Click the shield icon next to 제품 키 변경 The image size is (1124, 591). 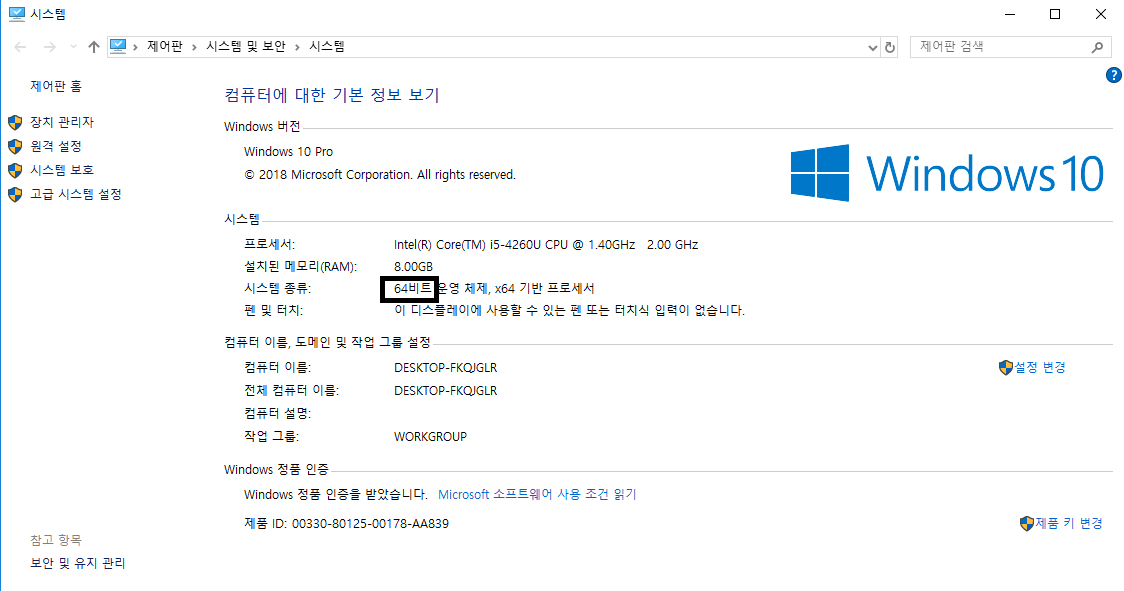tap(1027, 524)
